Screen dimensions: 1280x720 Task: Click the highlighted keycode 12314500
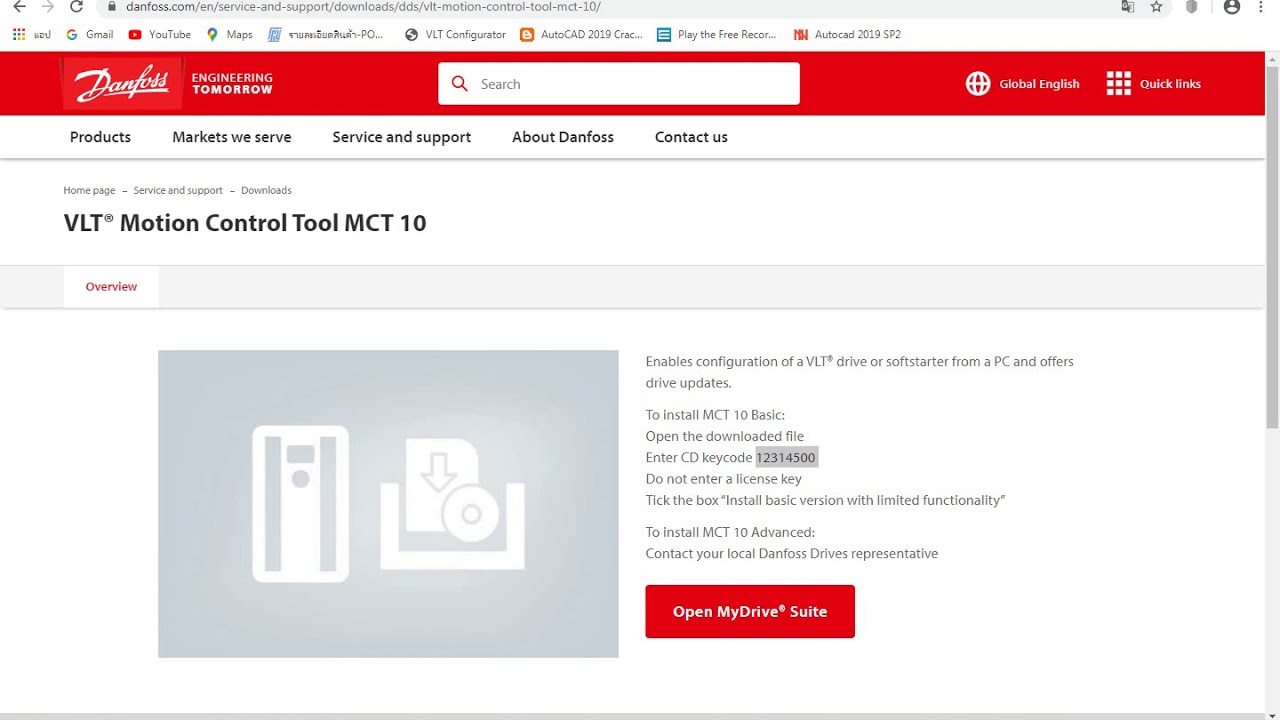pos(786,458)
